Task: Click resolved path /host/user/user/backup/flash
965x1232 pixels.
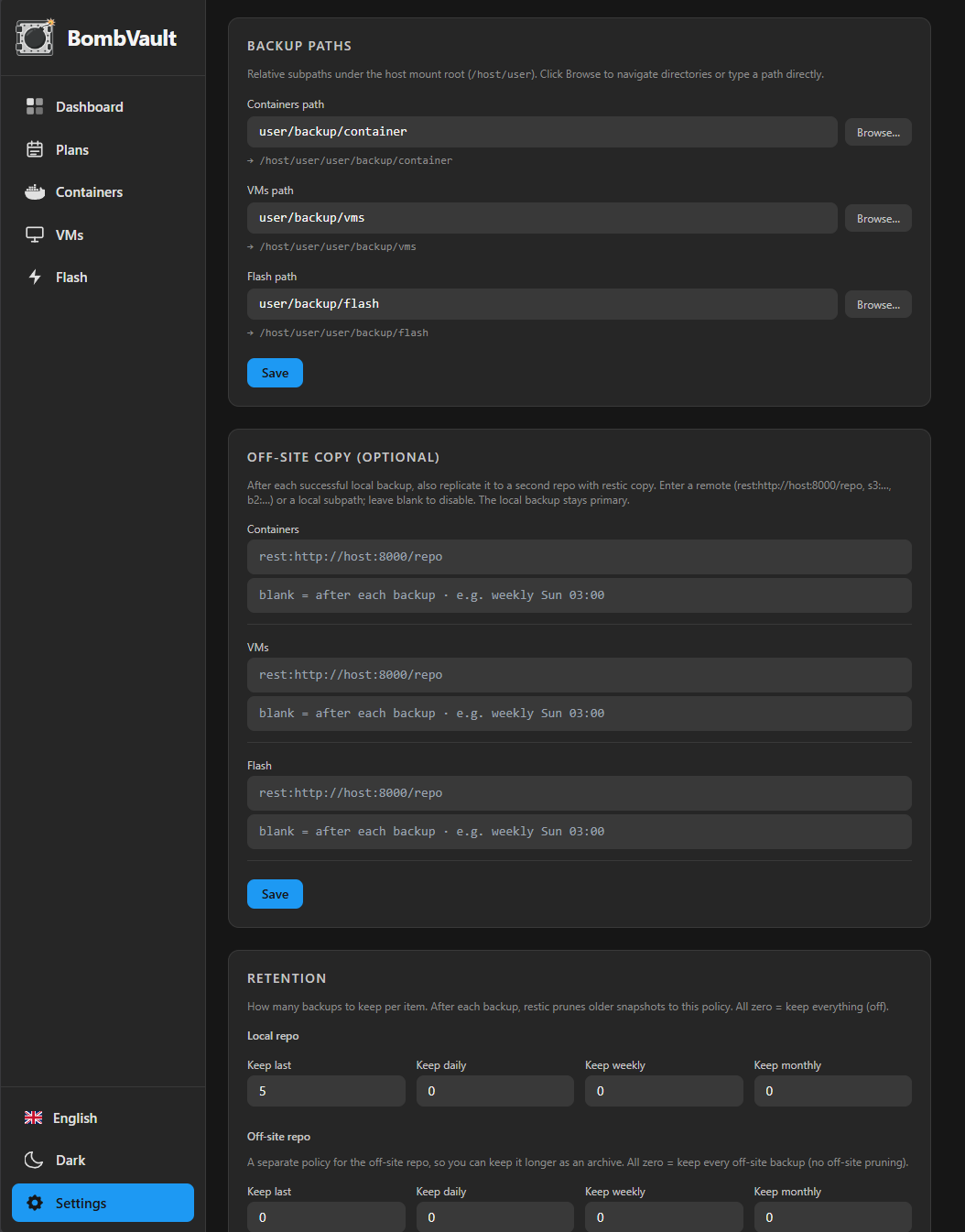Action: [x=343, y=333]
